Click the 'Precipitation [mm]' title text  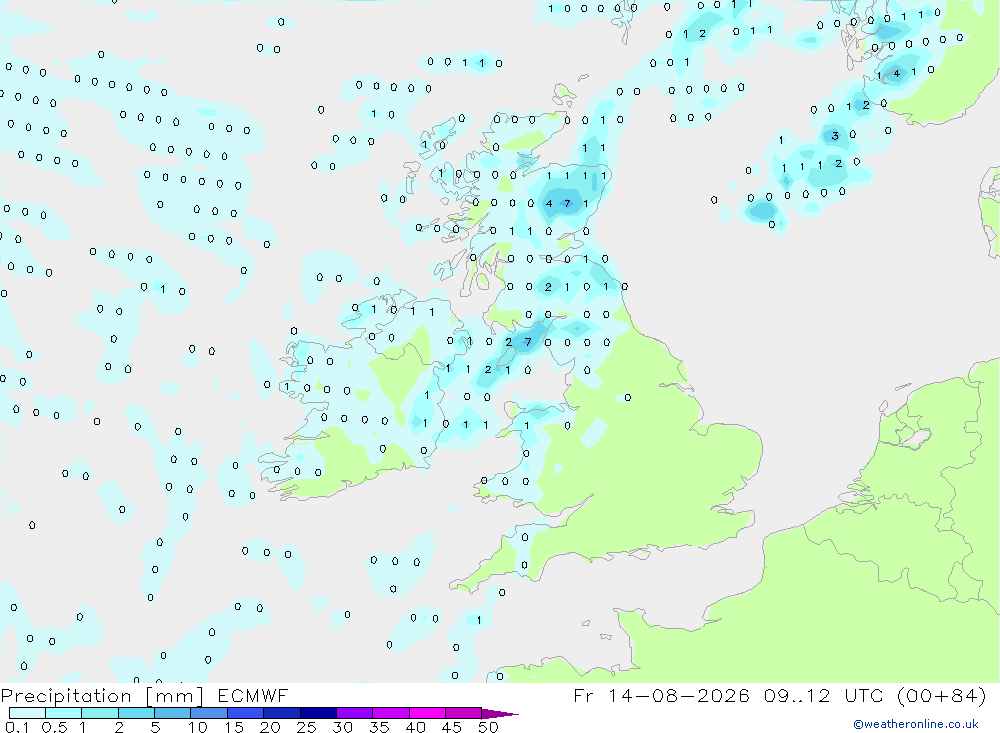click(102, 695)
